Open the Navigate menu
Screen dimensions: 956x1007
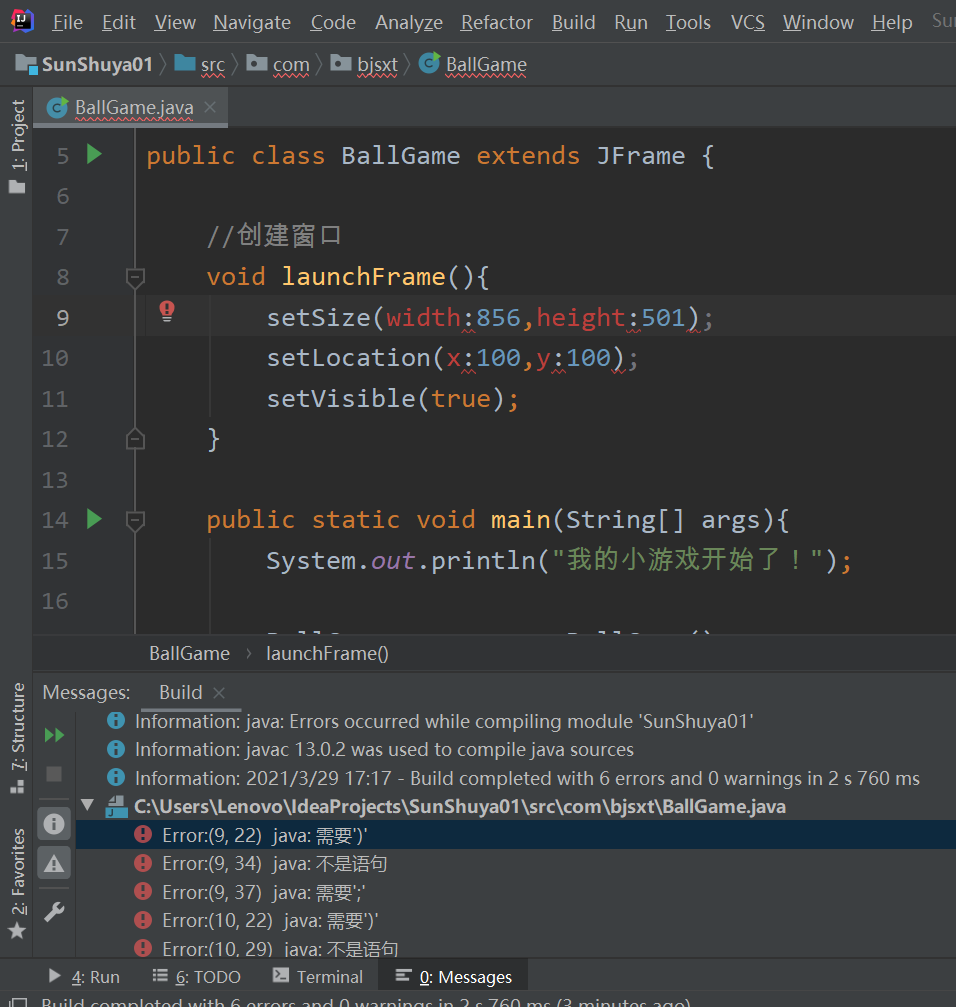252,22
